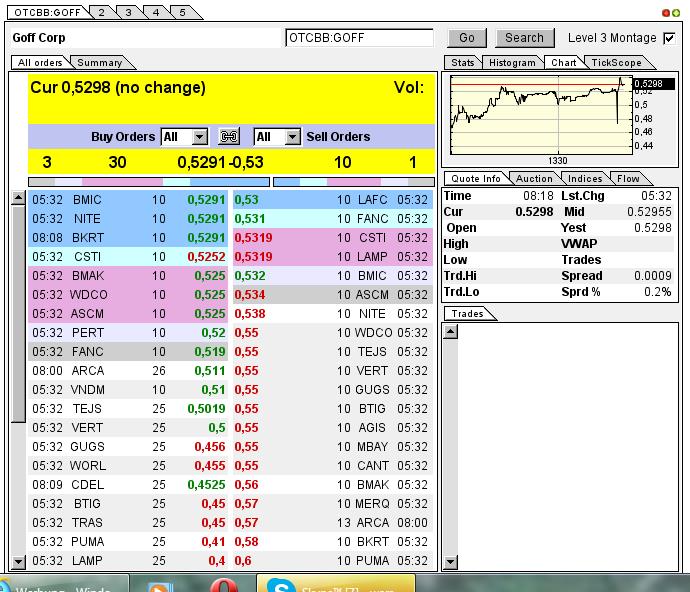Click the link buy/sell filters chain icon
Screen dimensions: 690x592
[x=229, y=136]
